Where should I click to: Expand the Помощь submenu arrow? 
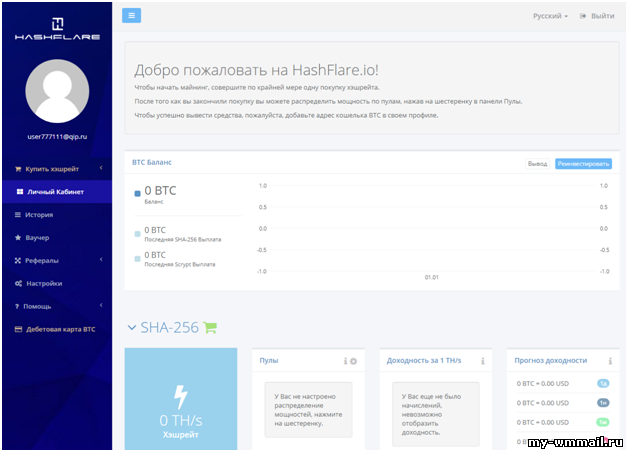tap(101, 305)
